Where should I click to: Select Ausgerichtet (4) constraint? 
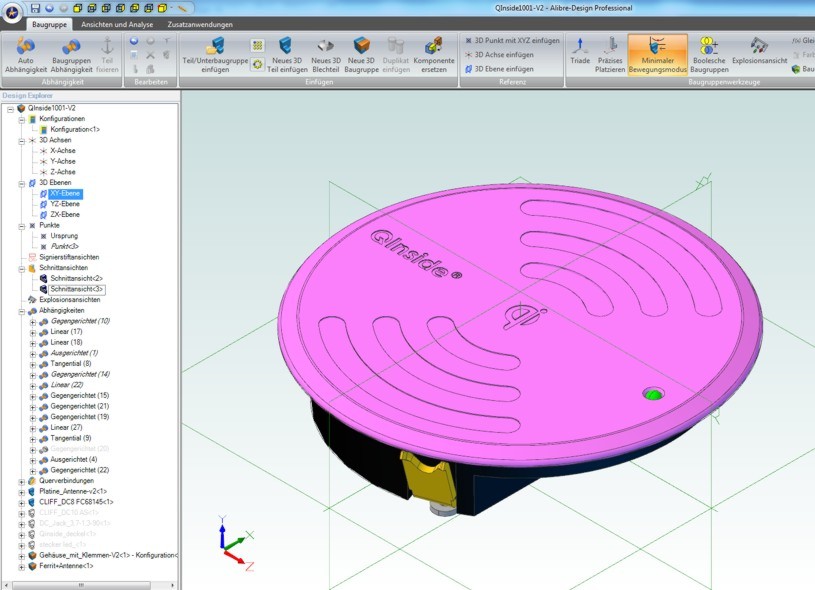pyautogui.click(x=73, y=460)
